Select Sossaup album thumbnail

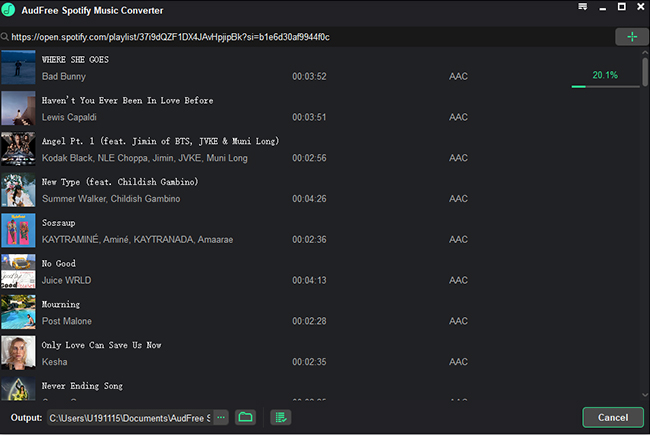point(18,231)
